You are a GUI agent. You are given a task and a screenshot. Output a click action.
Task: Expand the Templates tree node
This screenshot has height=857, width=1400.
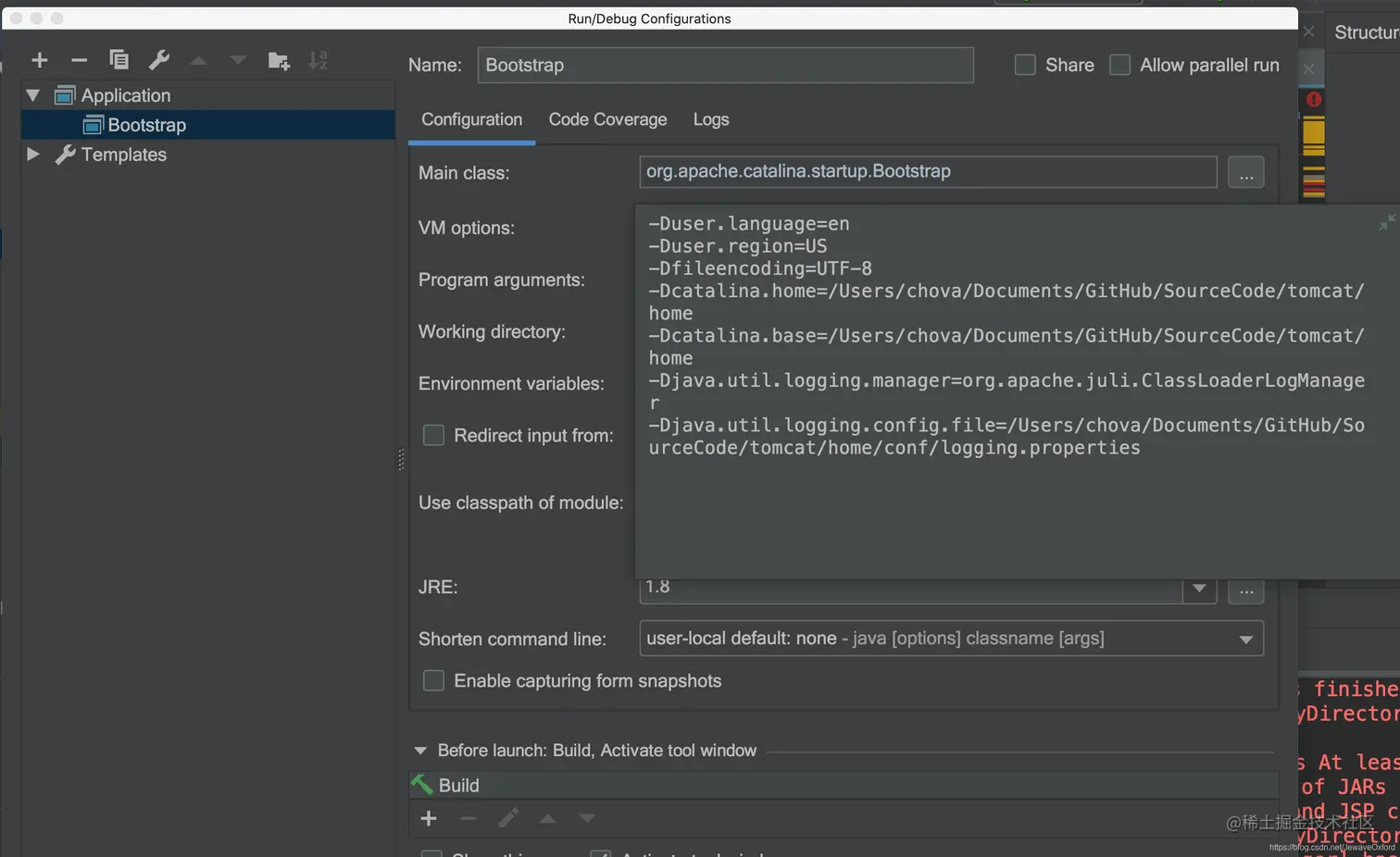click(33, 155)
